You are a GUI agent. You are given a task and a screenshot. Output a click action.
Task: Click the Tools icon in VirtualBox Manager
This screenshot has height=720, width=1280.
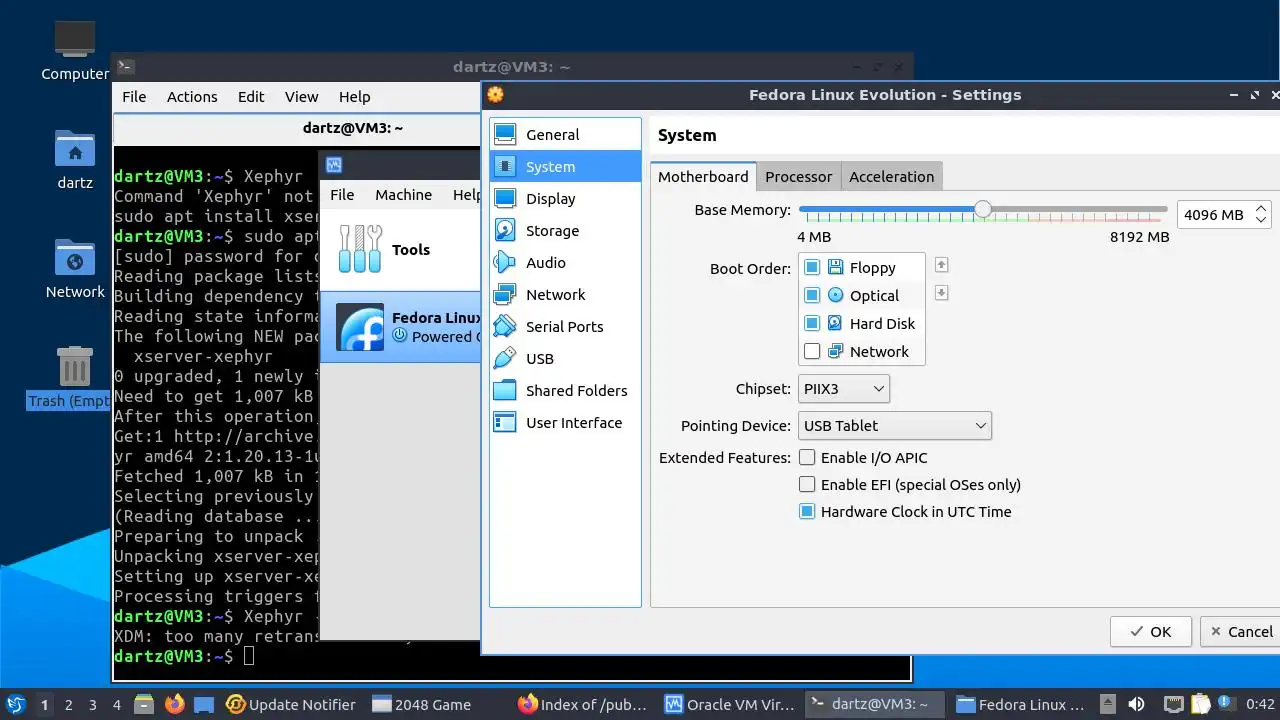point(360,249)
